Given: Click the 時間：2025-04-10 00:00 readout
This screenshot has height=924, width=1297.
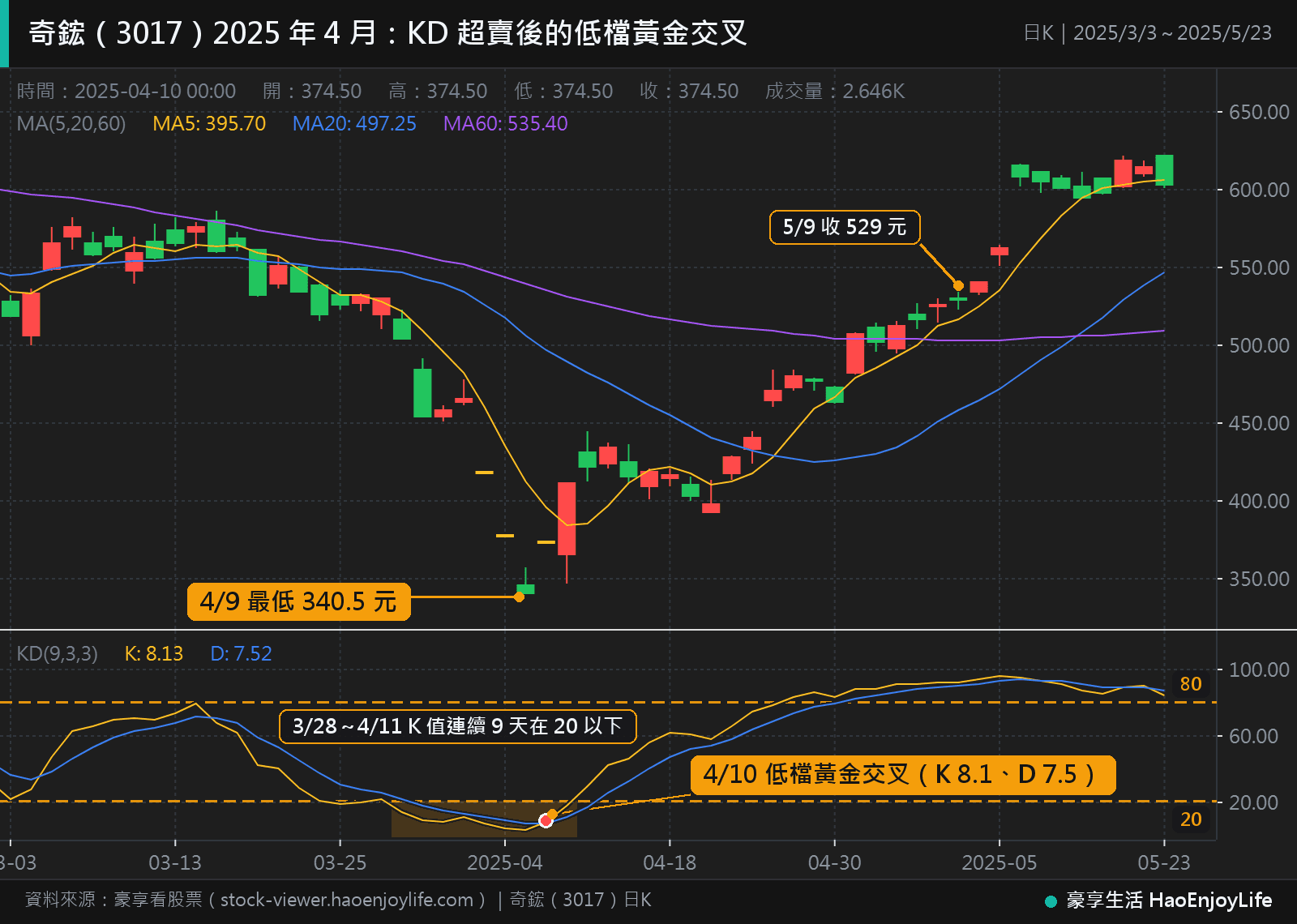Looking at the screenshot, I should (126, 91).
